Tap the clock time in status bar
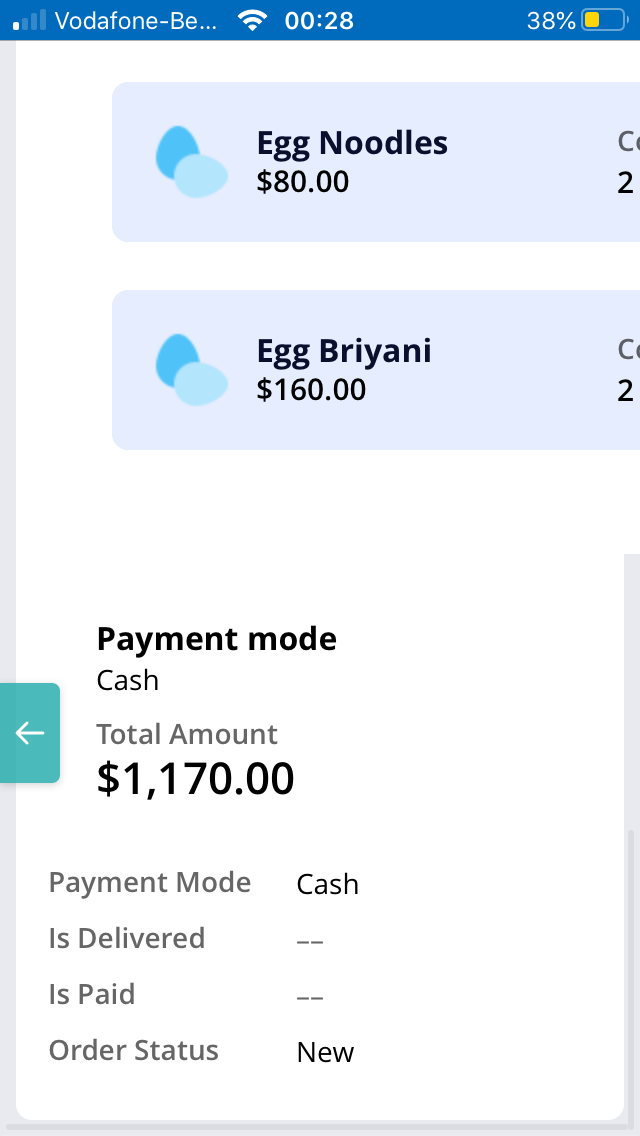The image size is (640, 1136). [x=319, y=20]
